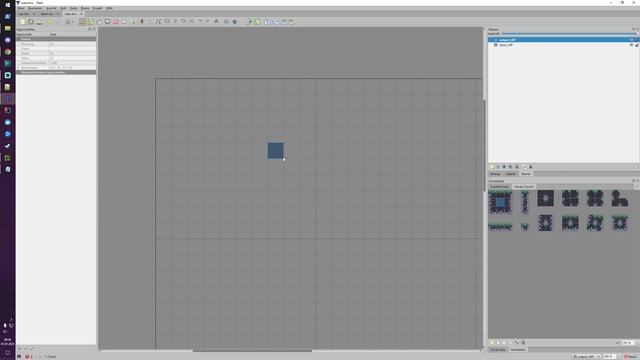Image resolution: width=640 pixels, height=360 pixels.
Task: Toggle the lock icon on the input layer
Action: click(637, 45)
